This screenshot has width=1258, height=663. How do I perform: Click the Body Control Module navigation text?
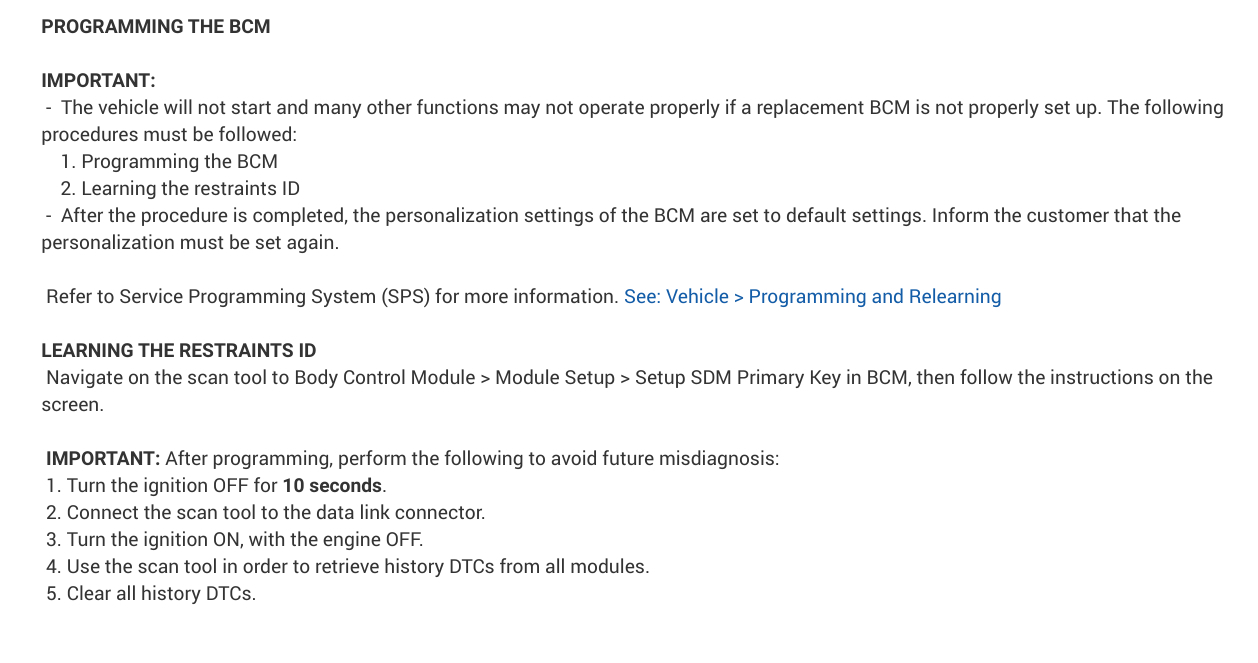(x=385, y=378)
